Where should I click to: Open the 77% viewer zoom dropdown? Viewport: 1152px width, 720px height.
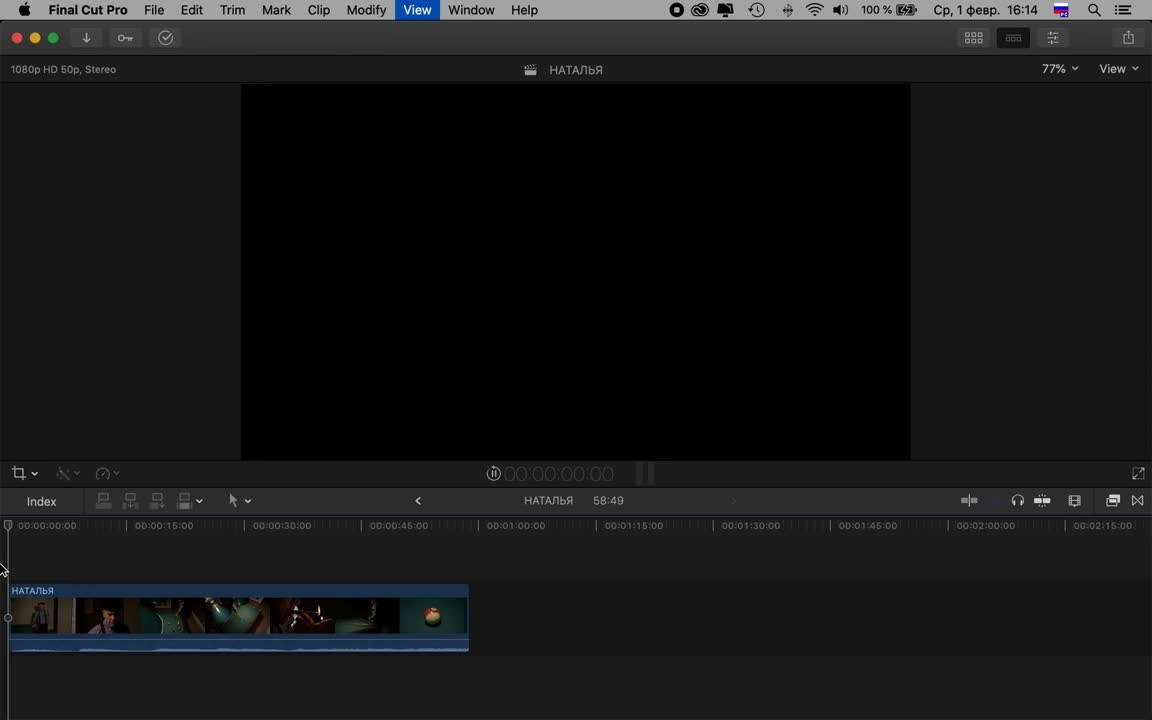coord(1059,69)
